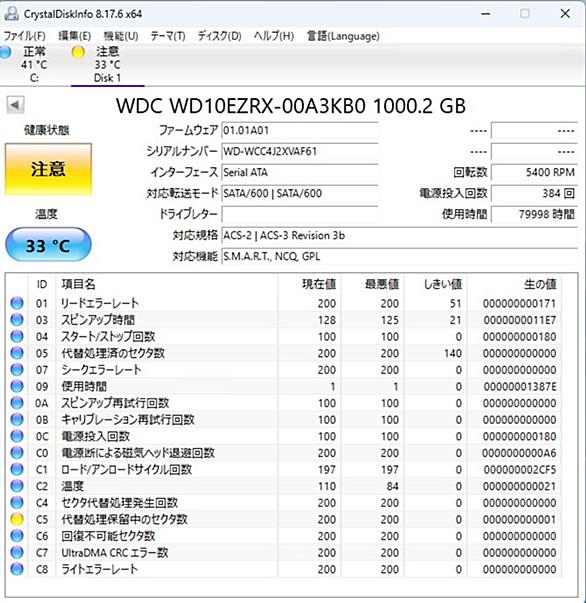
Task: Open the 言語(Language) menu
Action: coord(343,36)
